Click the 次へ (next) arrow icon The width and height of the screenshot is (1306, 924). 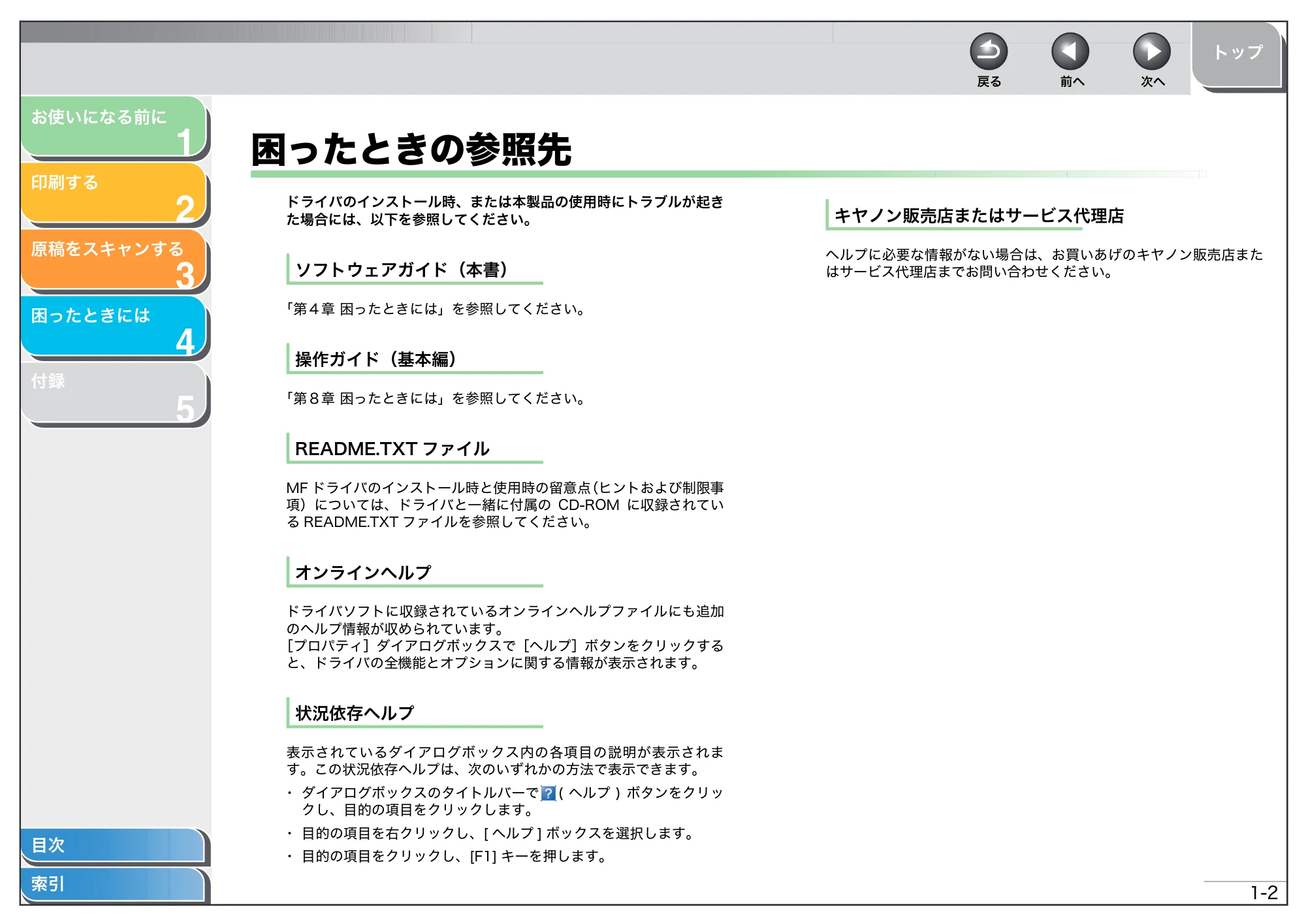coord(1151,52)
